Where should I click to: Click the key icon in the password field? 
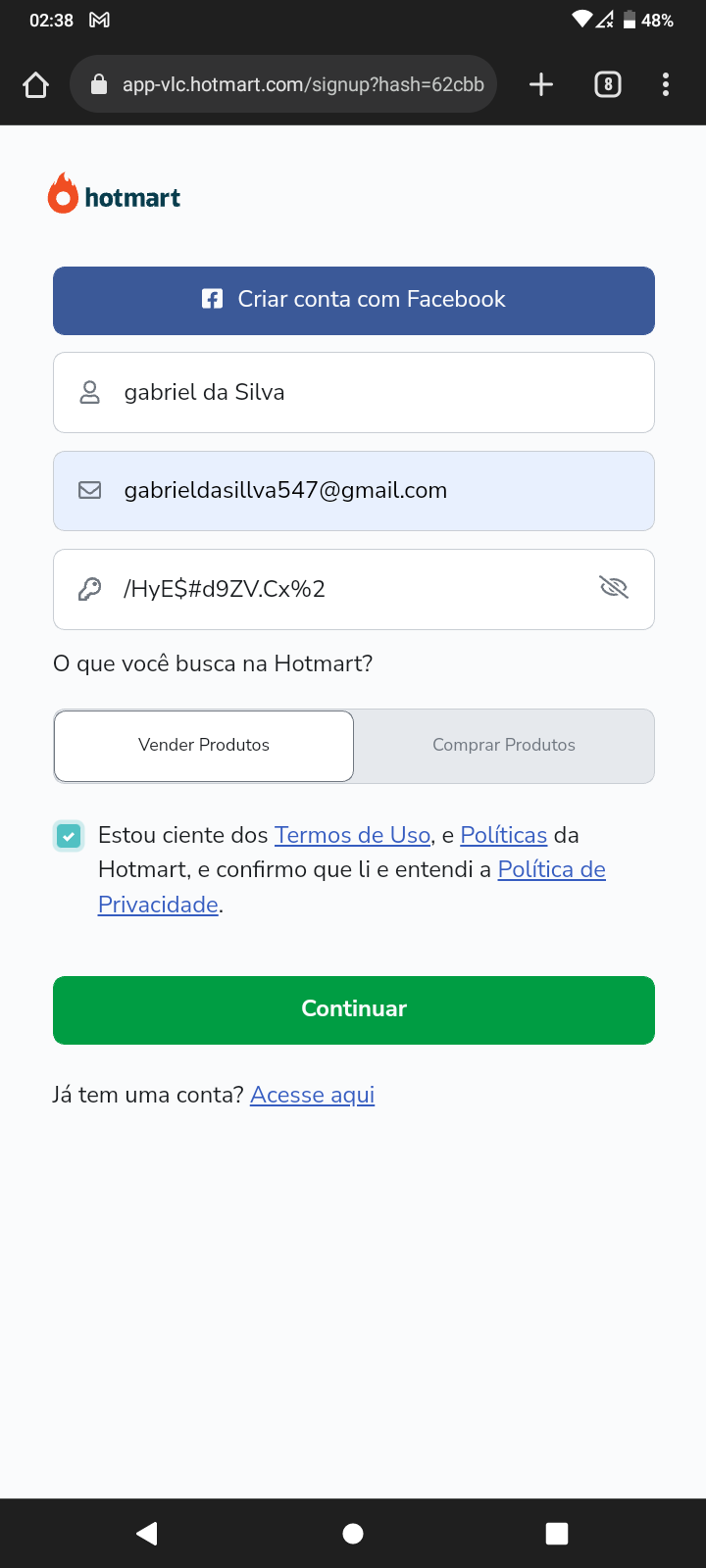coord(89,588)
